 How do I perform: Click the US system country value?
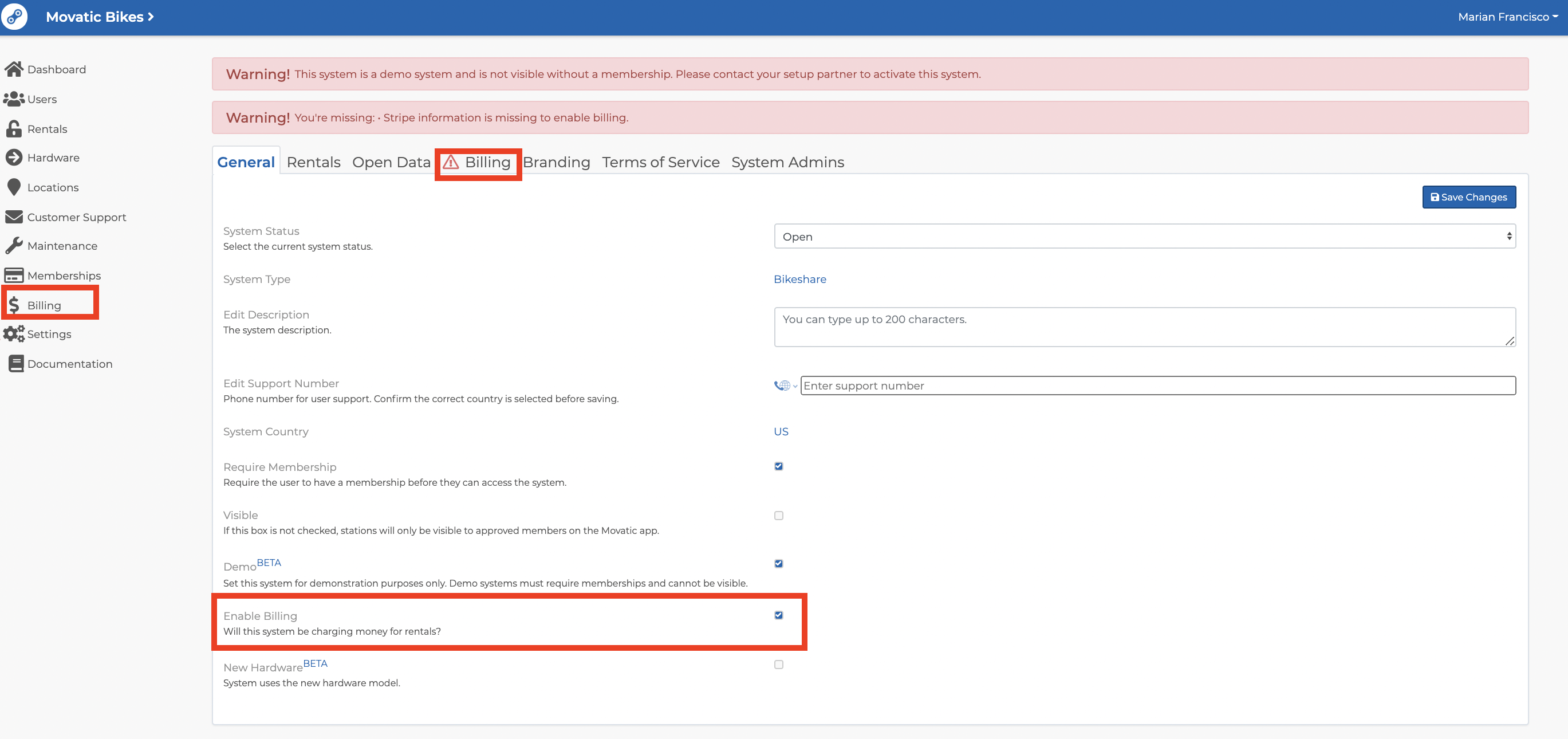(781, 431)
